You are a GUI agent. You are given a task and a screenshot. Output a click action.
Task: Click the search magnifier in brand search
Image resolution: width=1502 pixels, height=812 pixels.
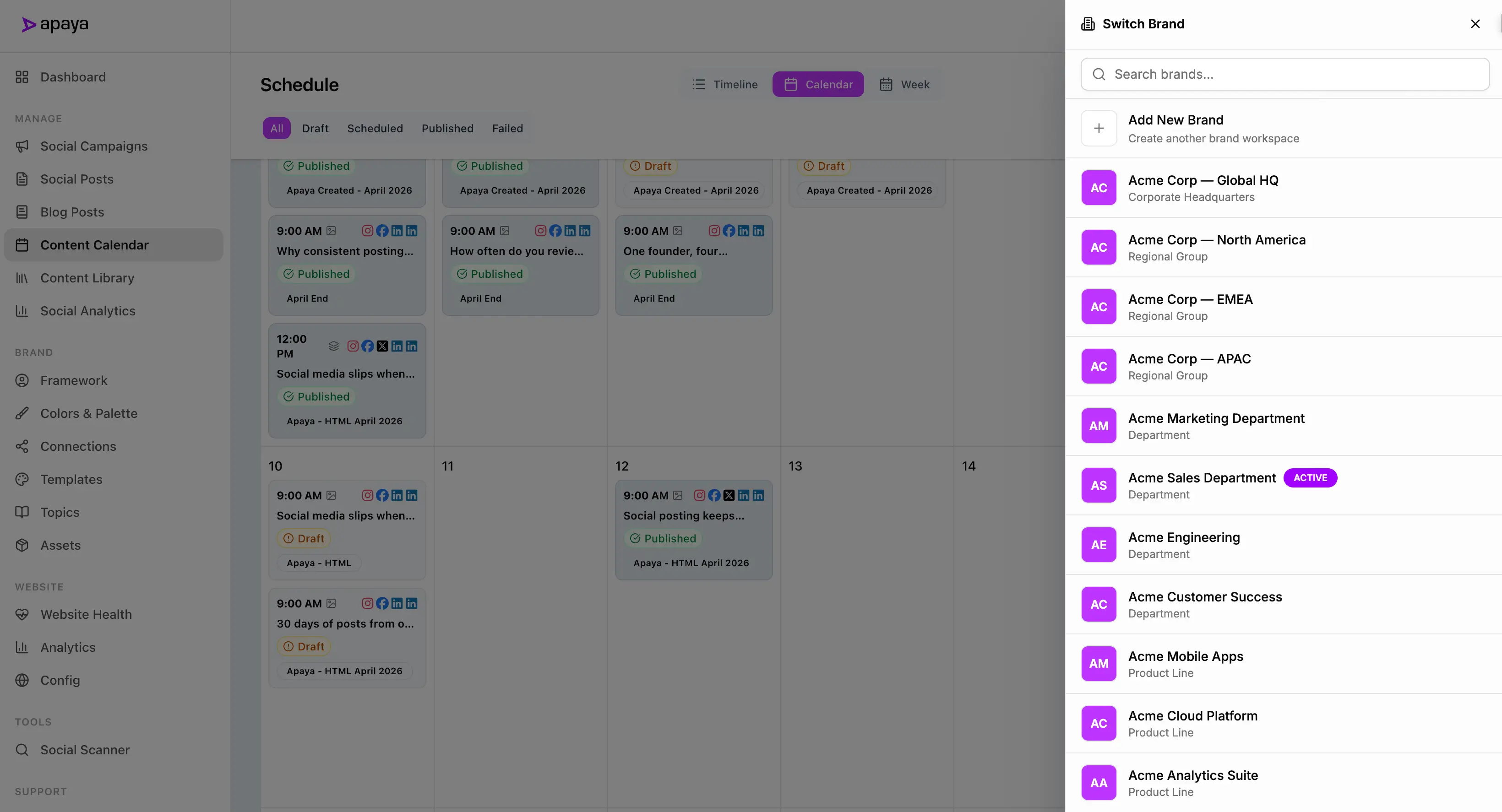(x=1099, y=74)
